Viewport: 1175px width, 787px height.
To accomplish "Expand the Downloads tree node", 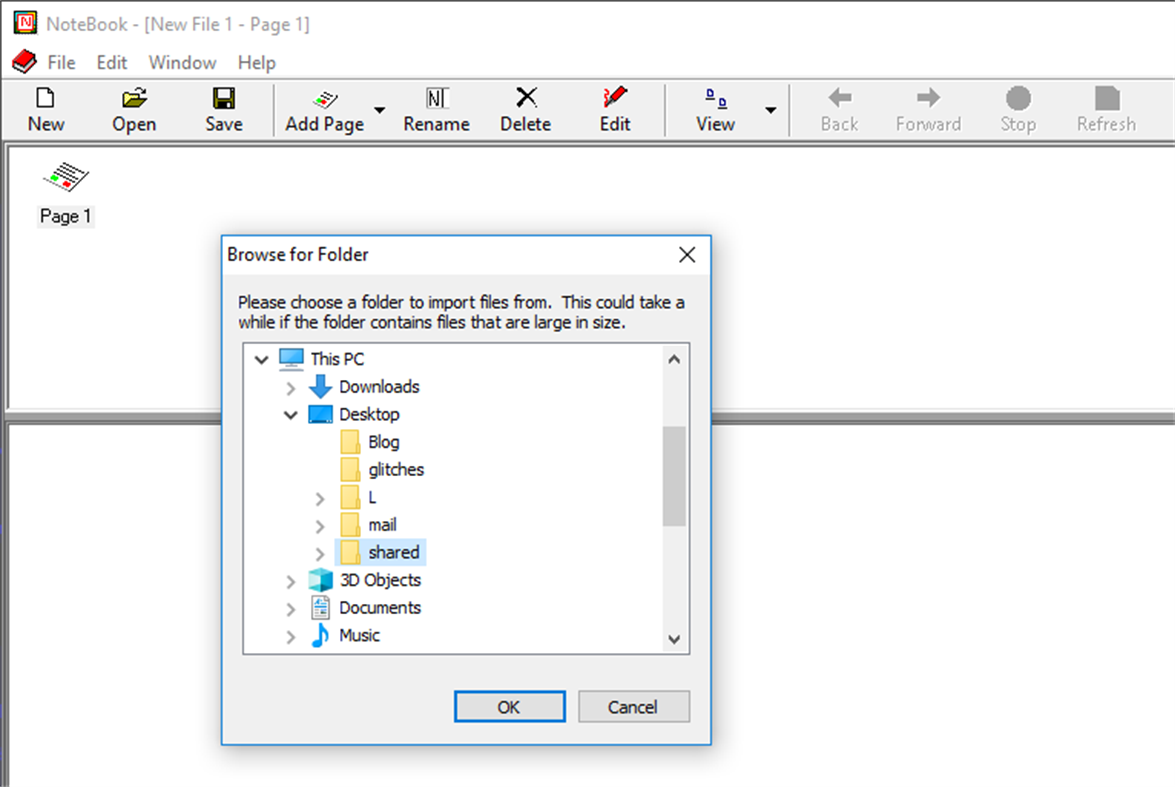I will point(291,388).
